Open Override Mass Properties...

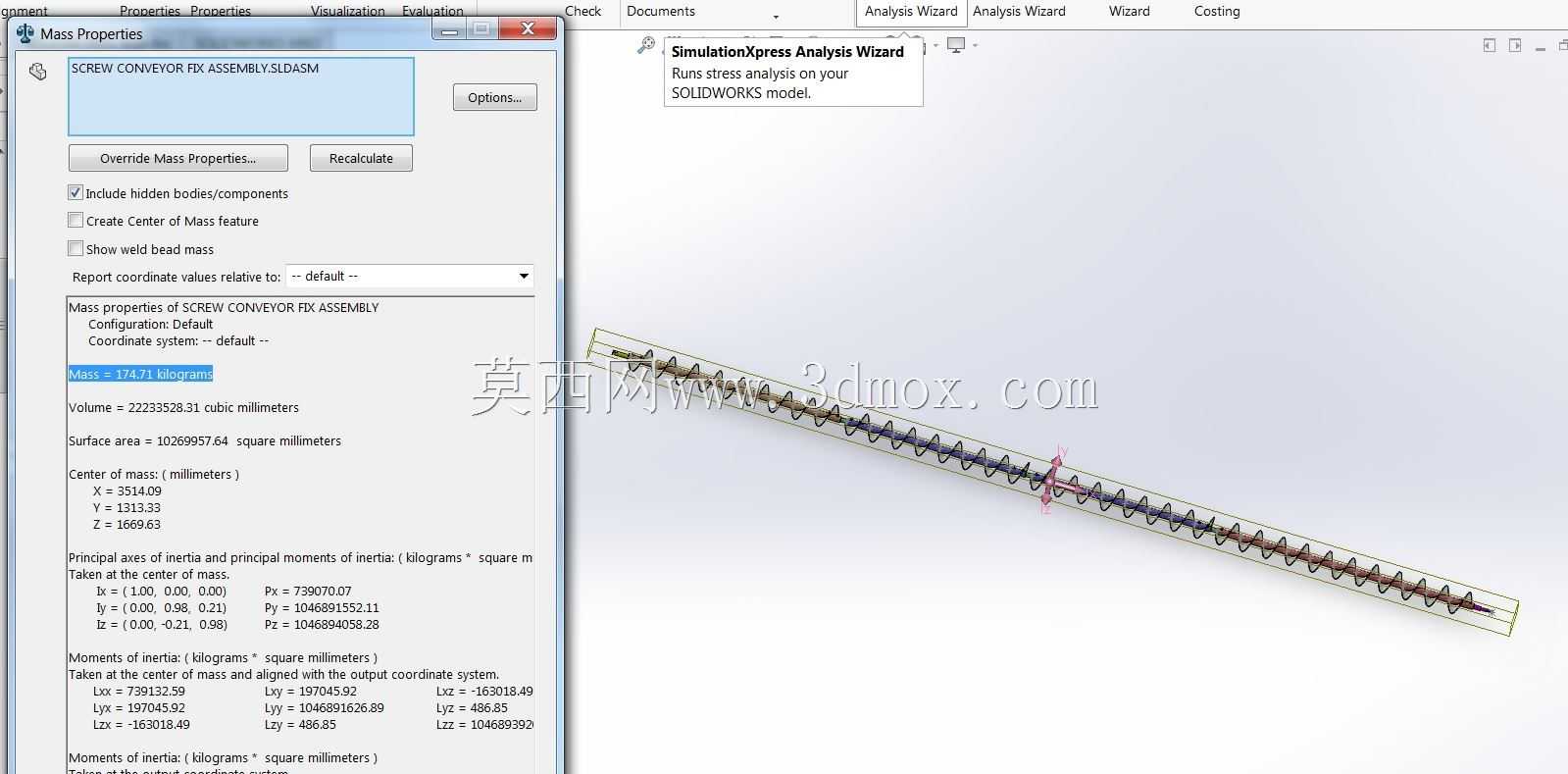[x=178, y=159]
